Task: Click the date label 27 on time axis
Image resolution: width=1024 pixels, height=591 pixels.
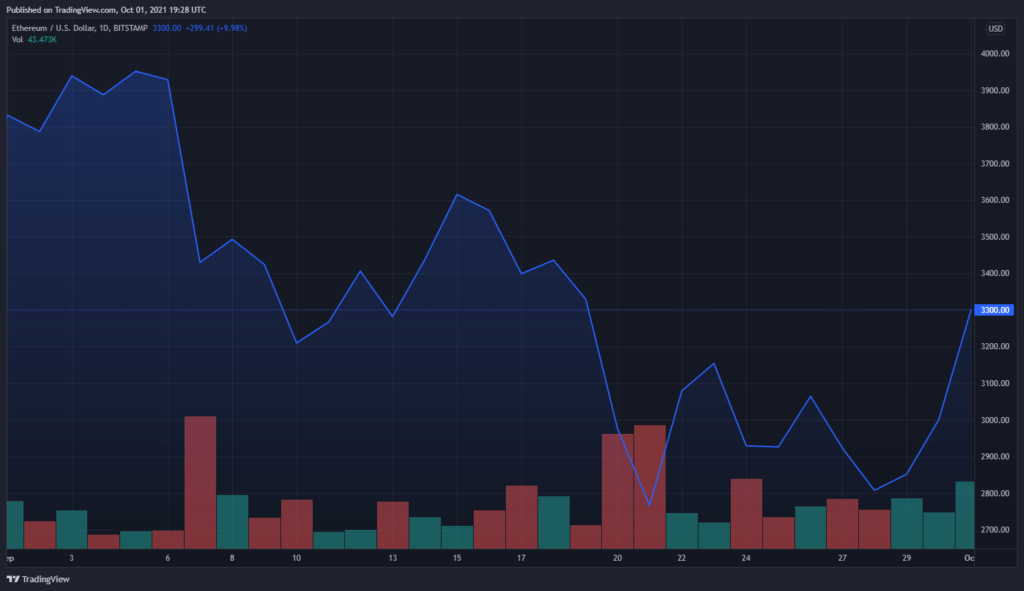Action: coord(842,558)
